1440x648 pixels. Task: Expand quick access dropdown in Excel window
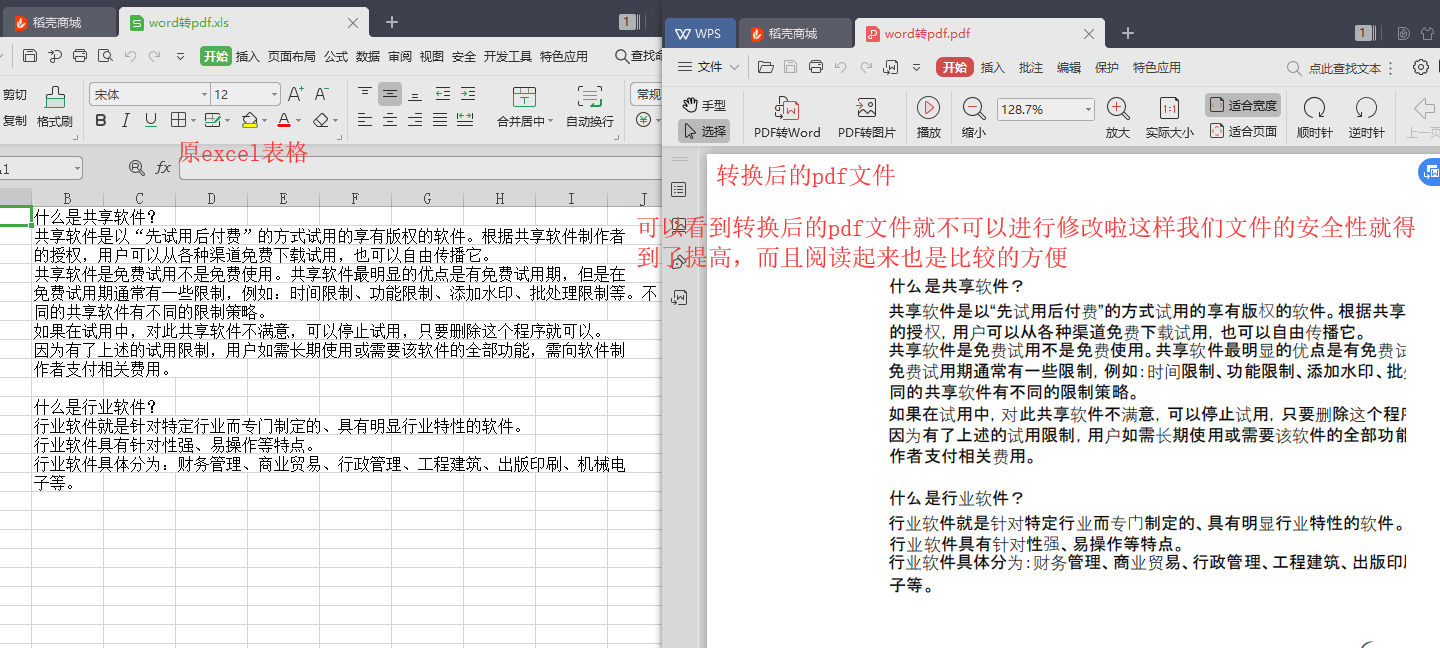pos(181,56)
